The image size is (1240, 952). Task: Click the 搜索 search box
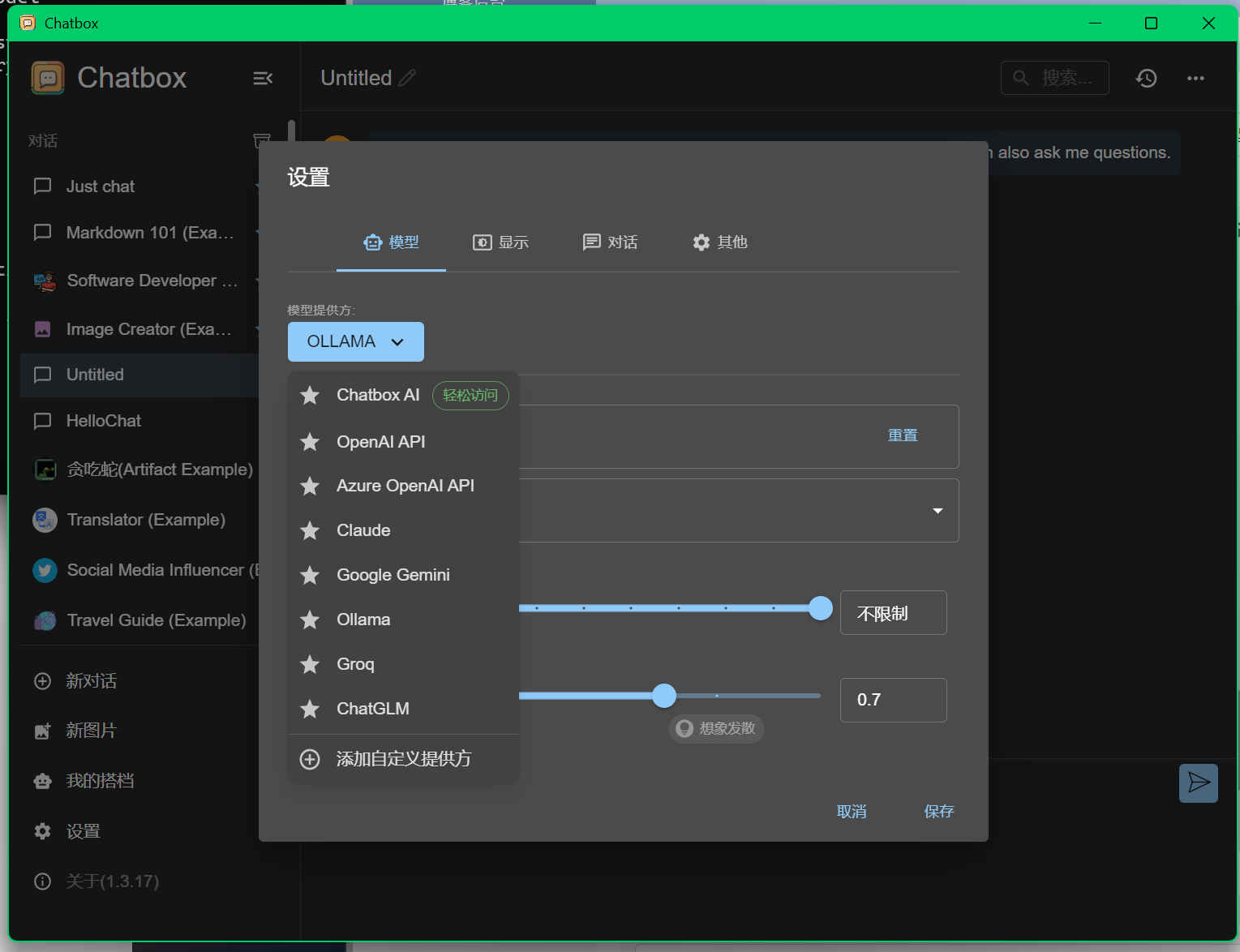point(1054,78)
